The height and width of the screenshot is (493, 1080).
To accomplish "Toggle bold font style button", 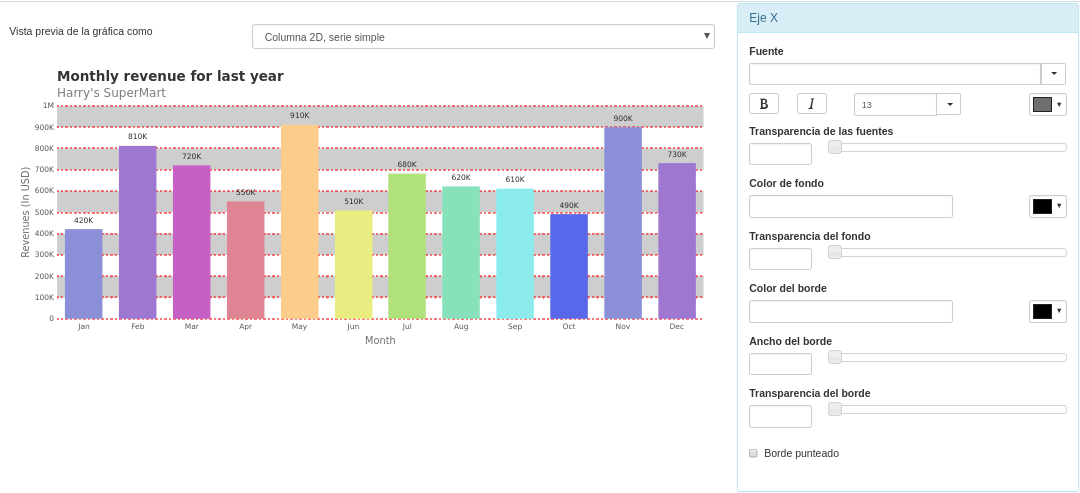I will click(x=764, y=104).
